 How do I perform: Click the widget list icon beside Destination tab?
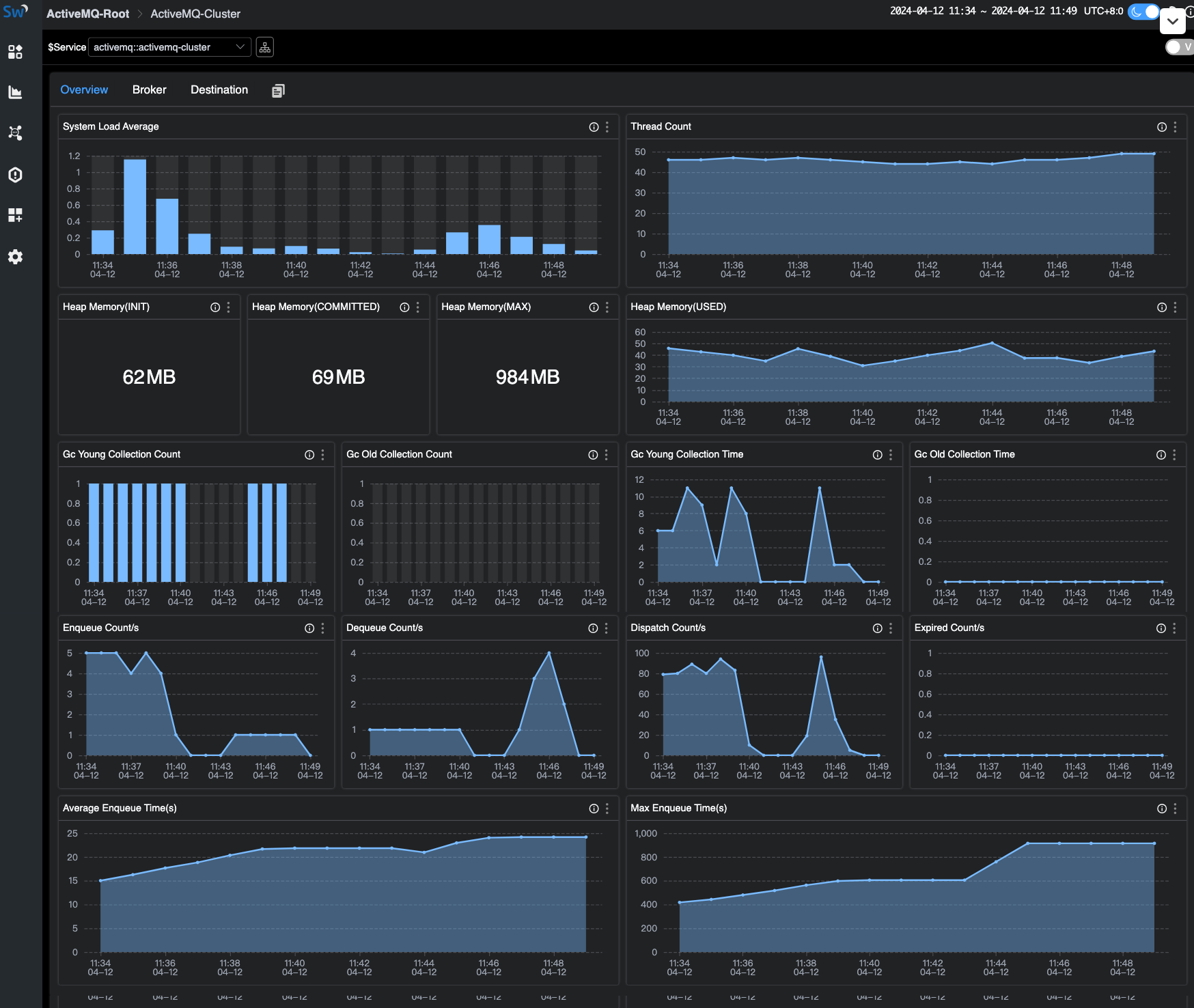(277, 89)
